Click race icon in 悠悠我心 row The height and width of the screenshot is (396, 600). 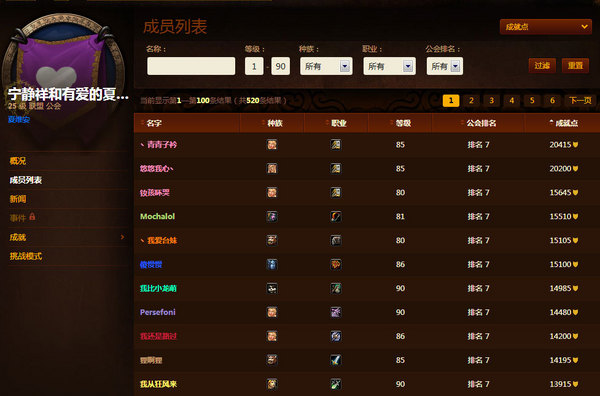tap(272, 168)
